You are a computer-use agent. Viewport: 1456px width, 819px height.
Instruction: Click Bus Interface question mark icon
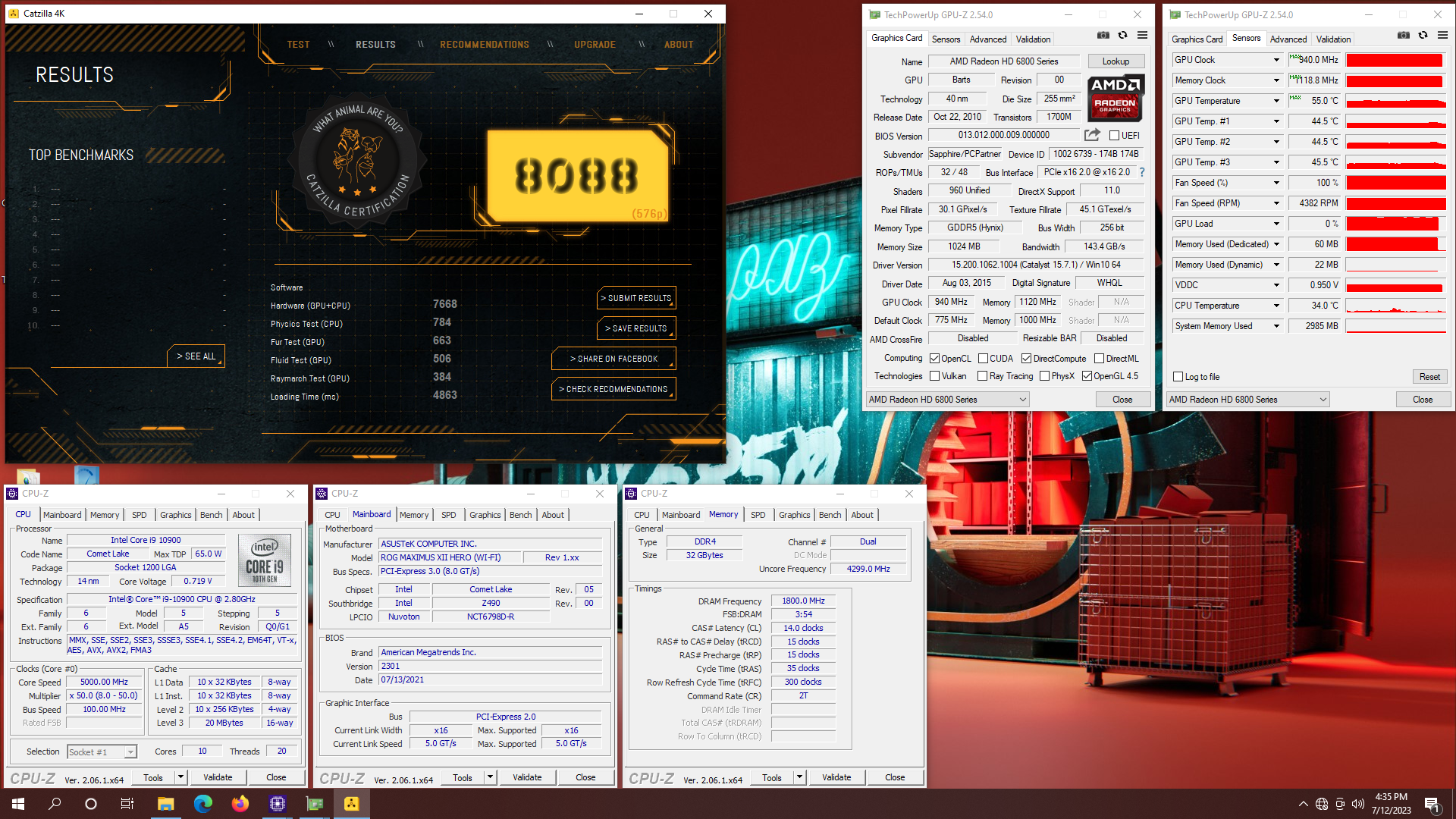point(1141,172)
